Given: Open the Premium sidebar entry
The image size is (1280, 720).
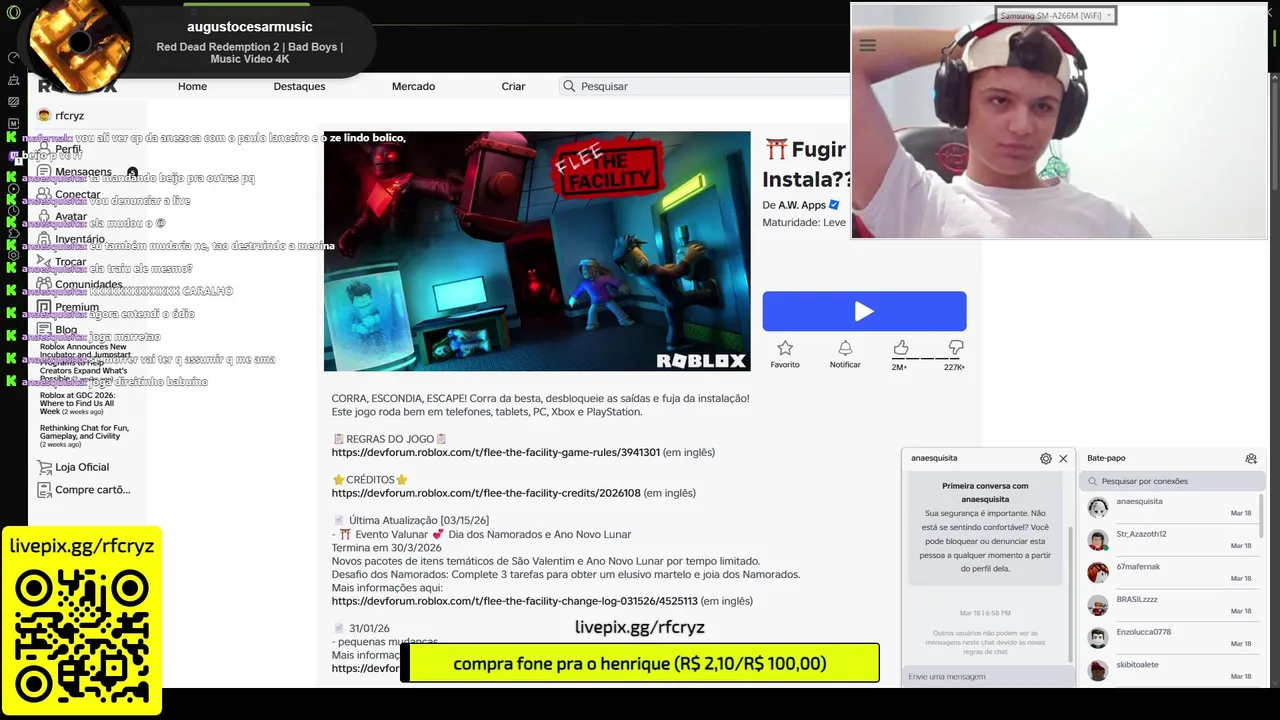Looking at the screenshot, I should point(76,307).
